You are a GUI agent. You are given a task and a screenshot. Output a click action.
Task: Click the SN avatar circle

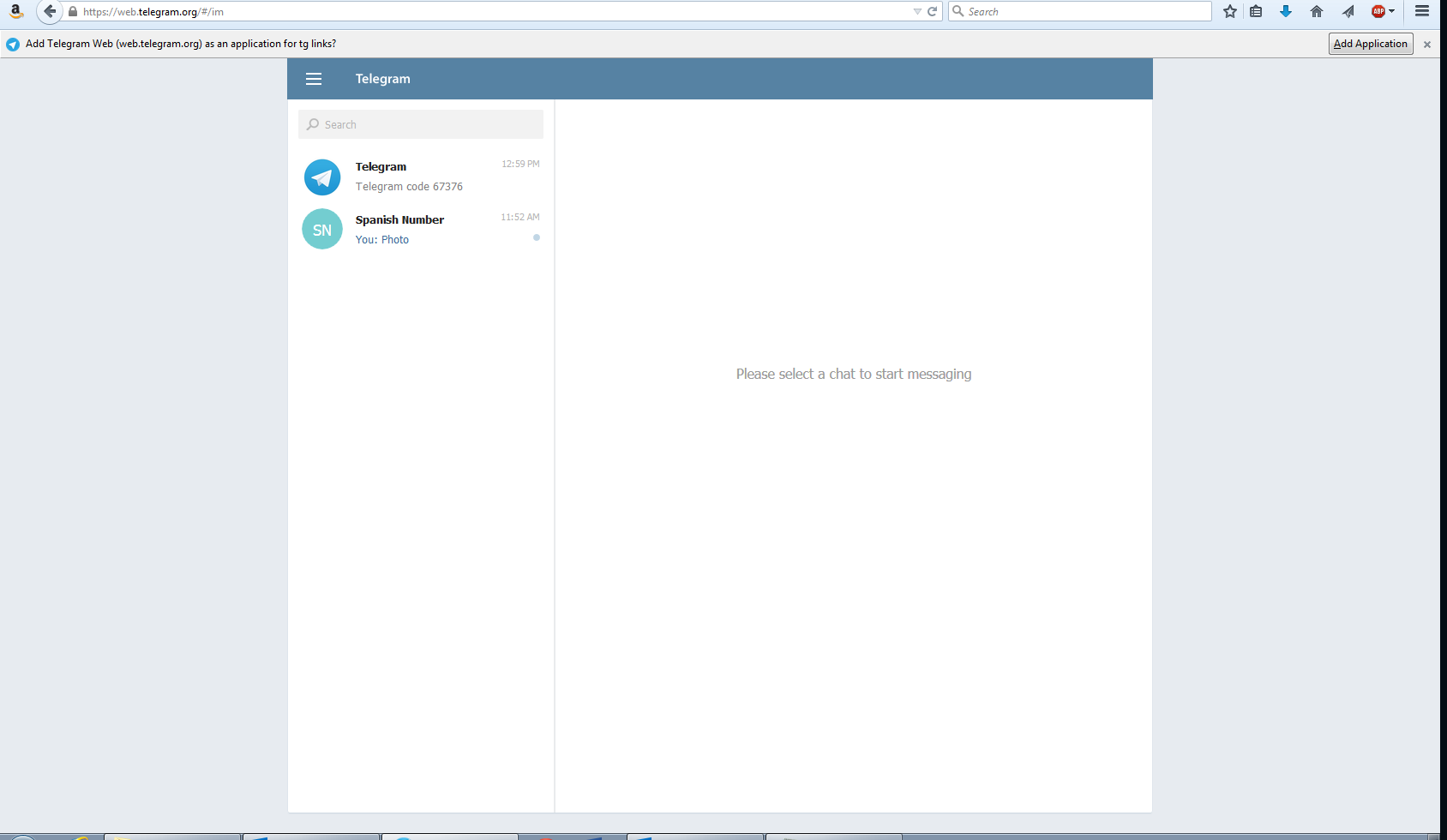coord(322,230)
